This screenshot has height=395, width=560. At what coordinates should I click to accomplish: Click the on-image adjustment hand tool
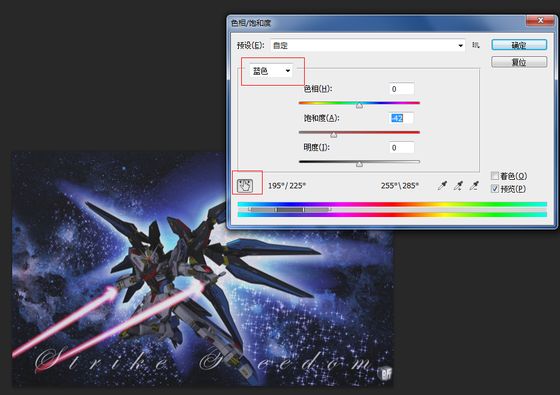click(245, 185)
